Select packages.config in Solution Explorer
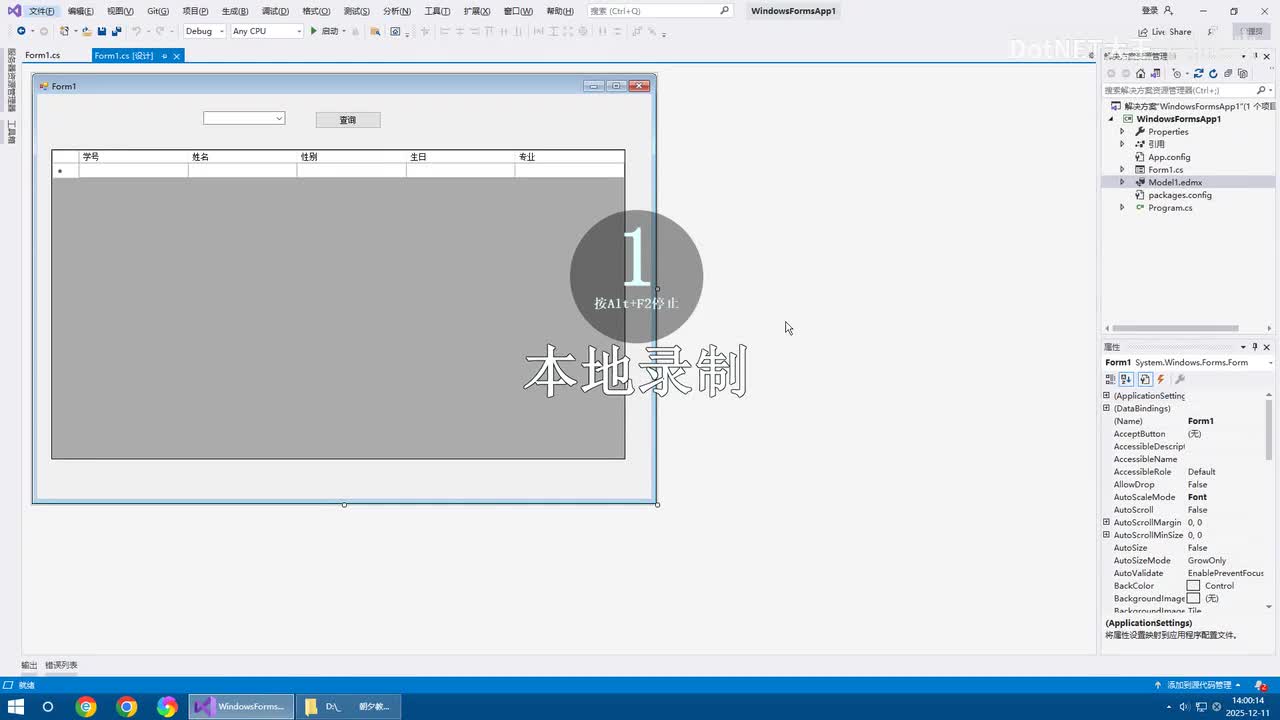 [1180, 195]
